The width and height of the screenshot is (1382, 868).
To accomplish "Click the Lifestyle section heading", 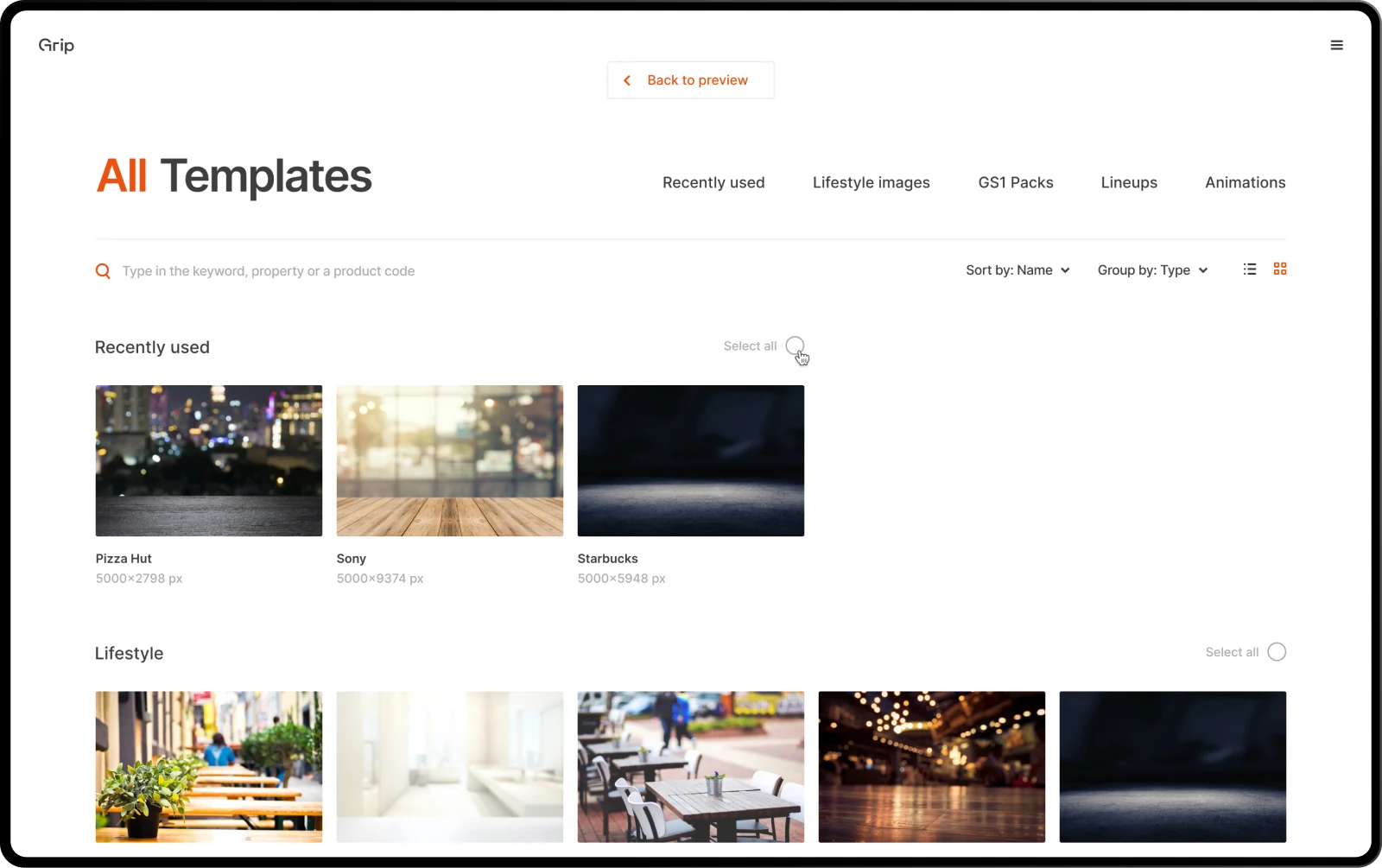I will click(x=129, y=654).
